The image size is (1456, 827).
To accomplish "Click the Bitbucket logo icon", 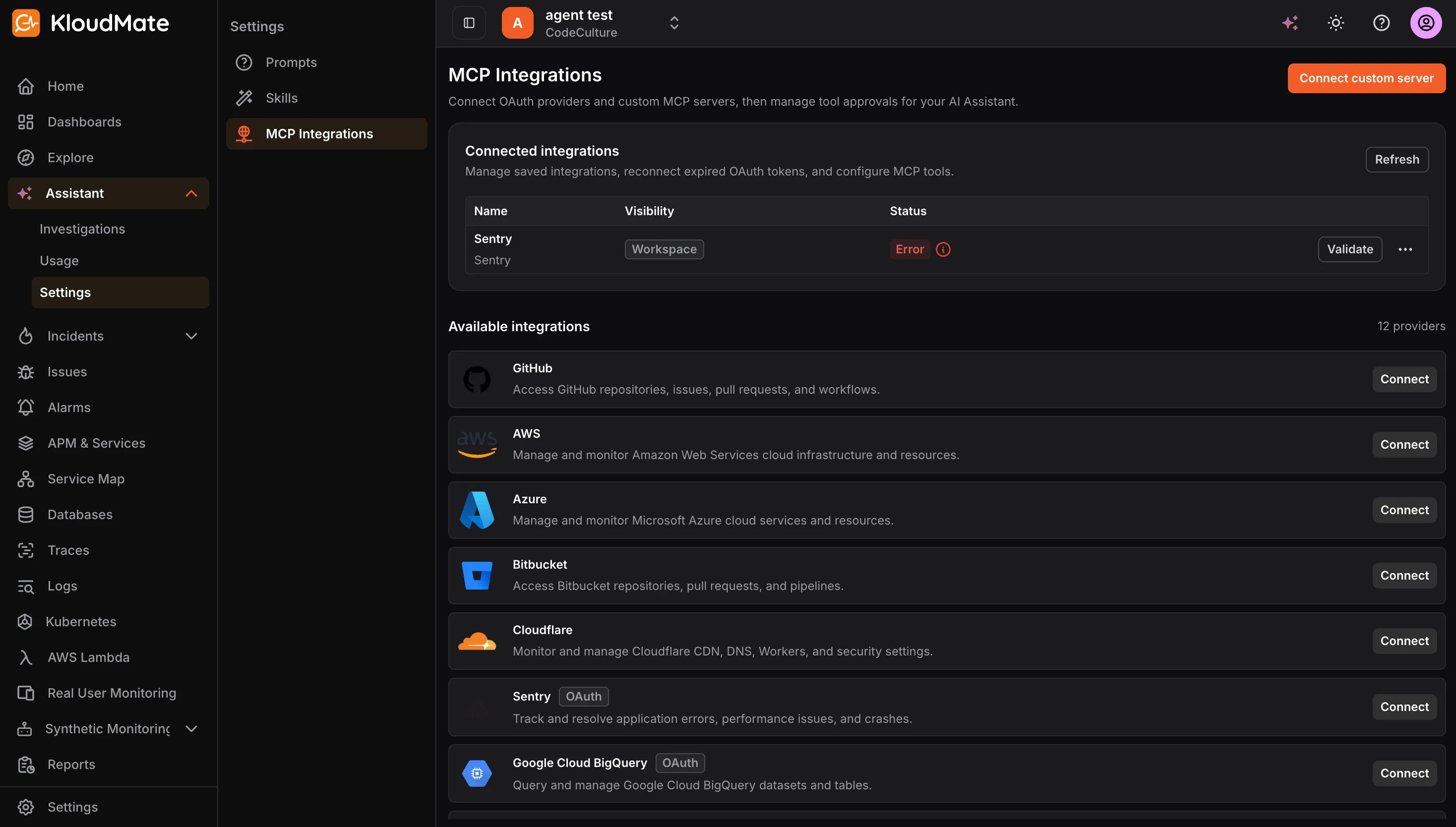I will 477,575.
